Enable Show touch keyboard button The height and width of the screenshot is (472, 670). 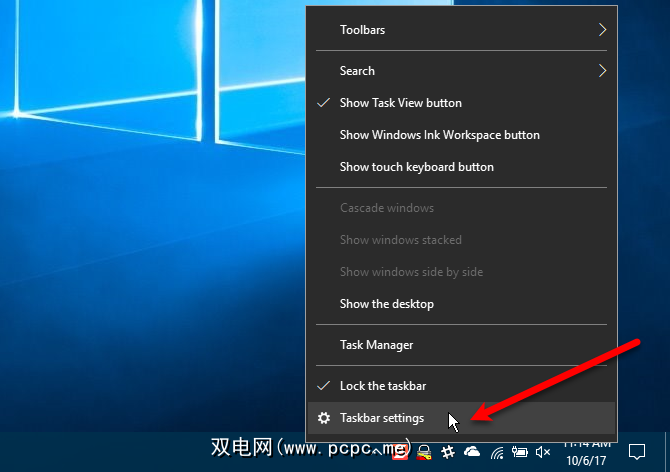(461, 167)
